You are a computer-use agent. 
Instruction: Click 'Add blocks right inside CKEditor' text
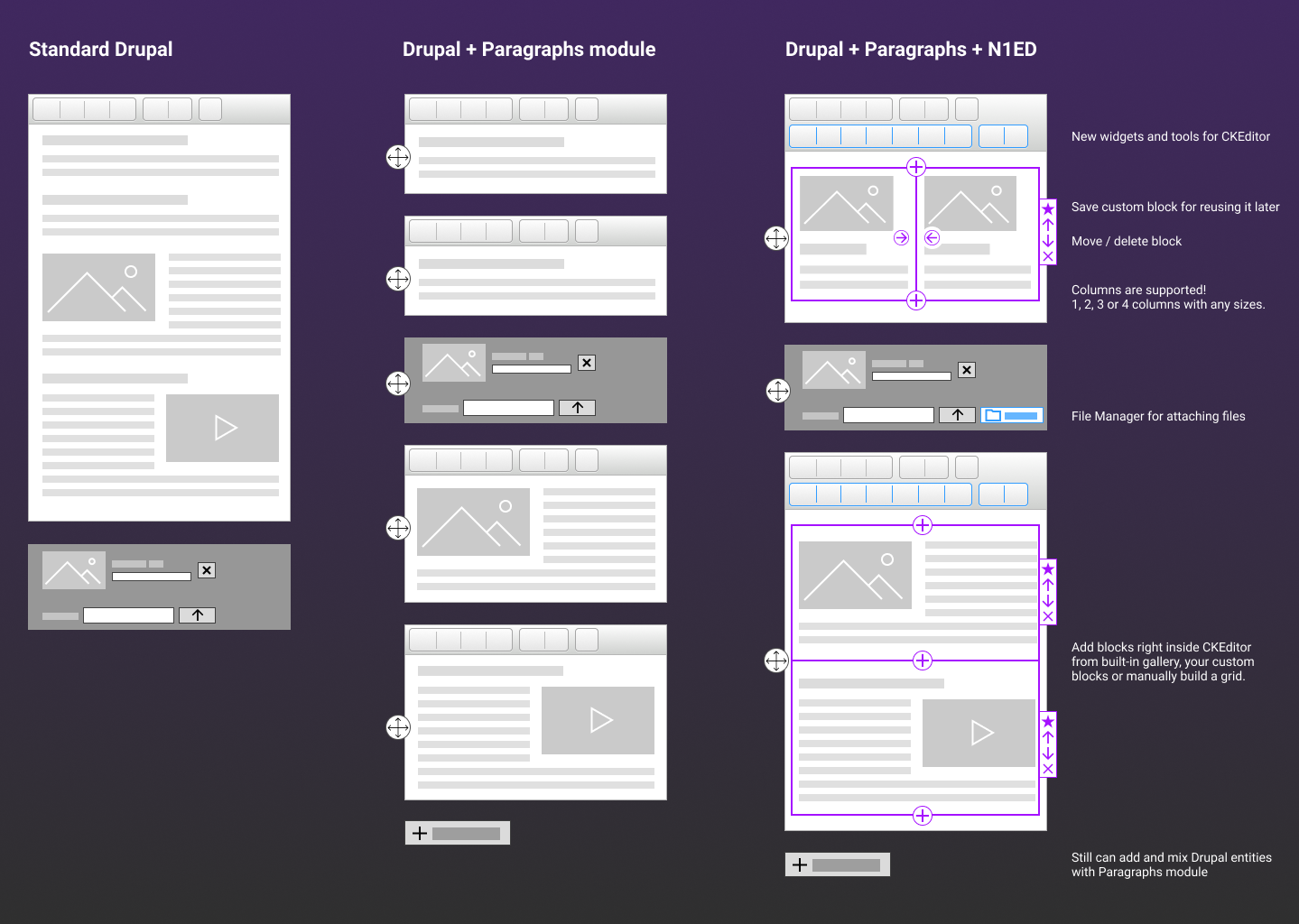[1162, 647]
